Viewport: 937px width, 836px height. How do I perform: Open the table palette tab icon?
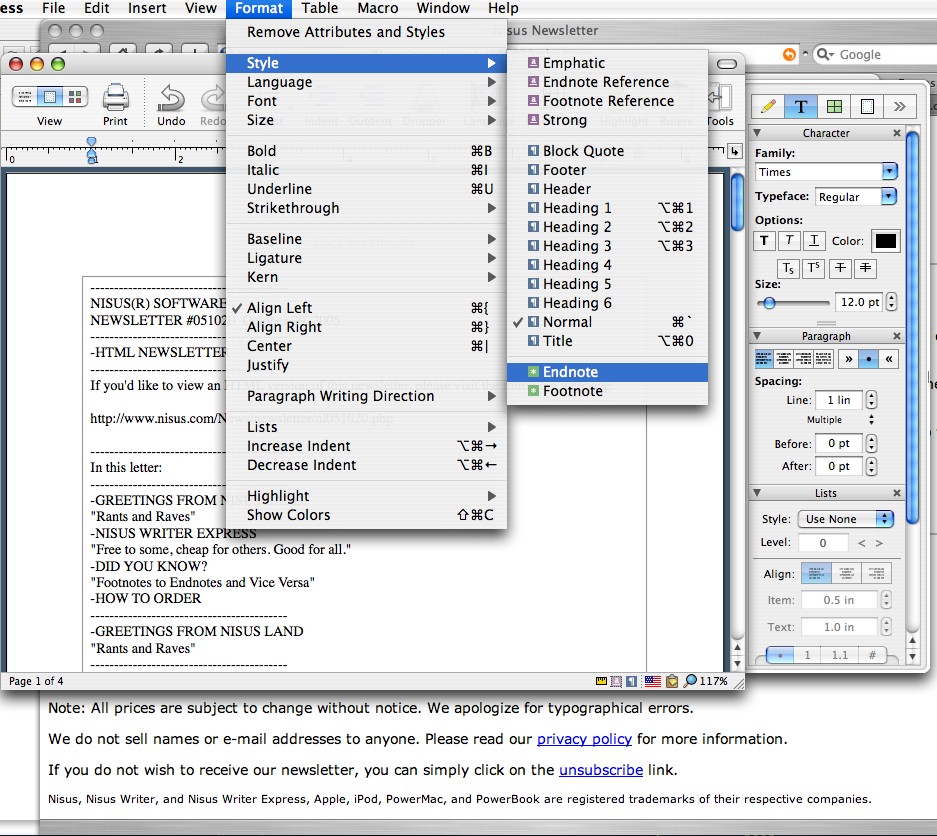[x=833, y=106]
